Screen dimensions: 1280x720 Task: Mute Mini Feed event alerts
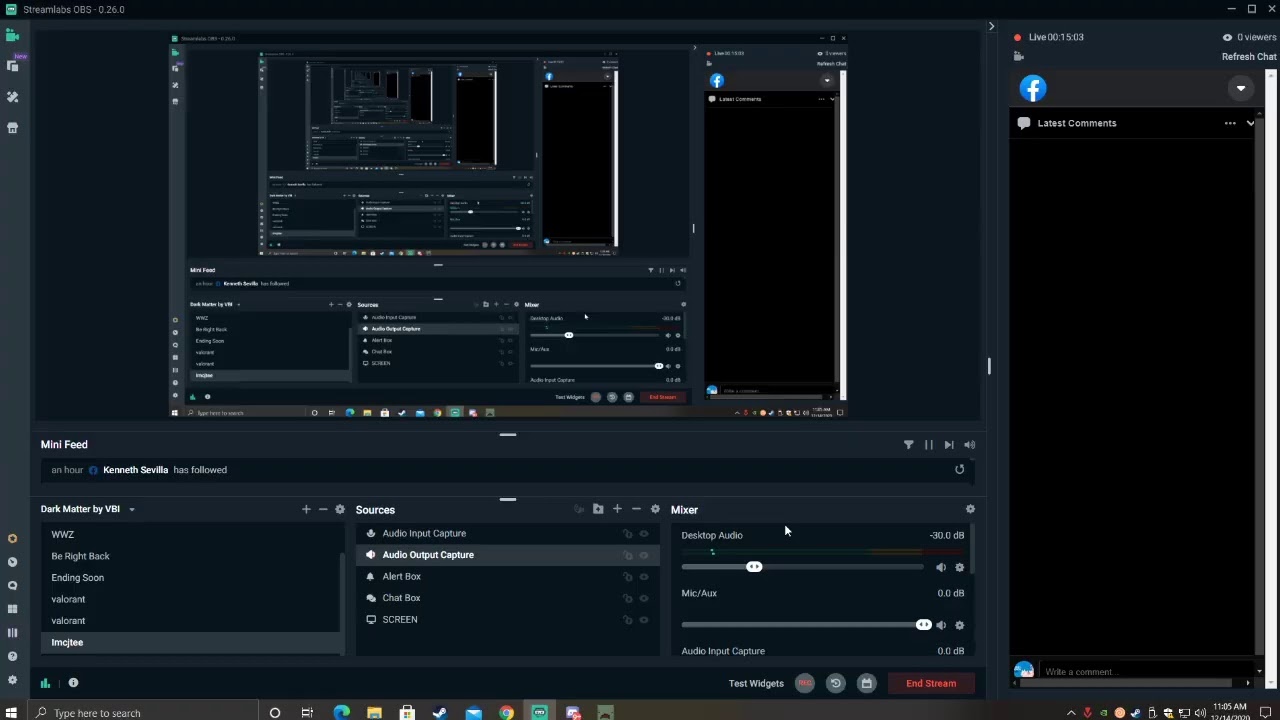pyautogui.click(x=969, y=445)
